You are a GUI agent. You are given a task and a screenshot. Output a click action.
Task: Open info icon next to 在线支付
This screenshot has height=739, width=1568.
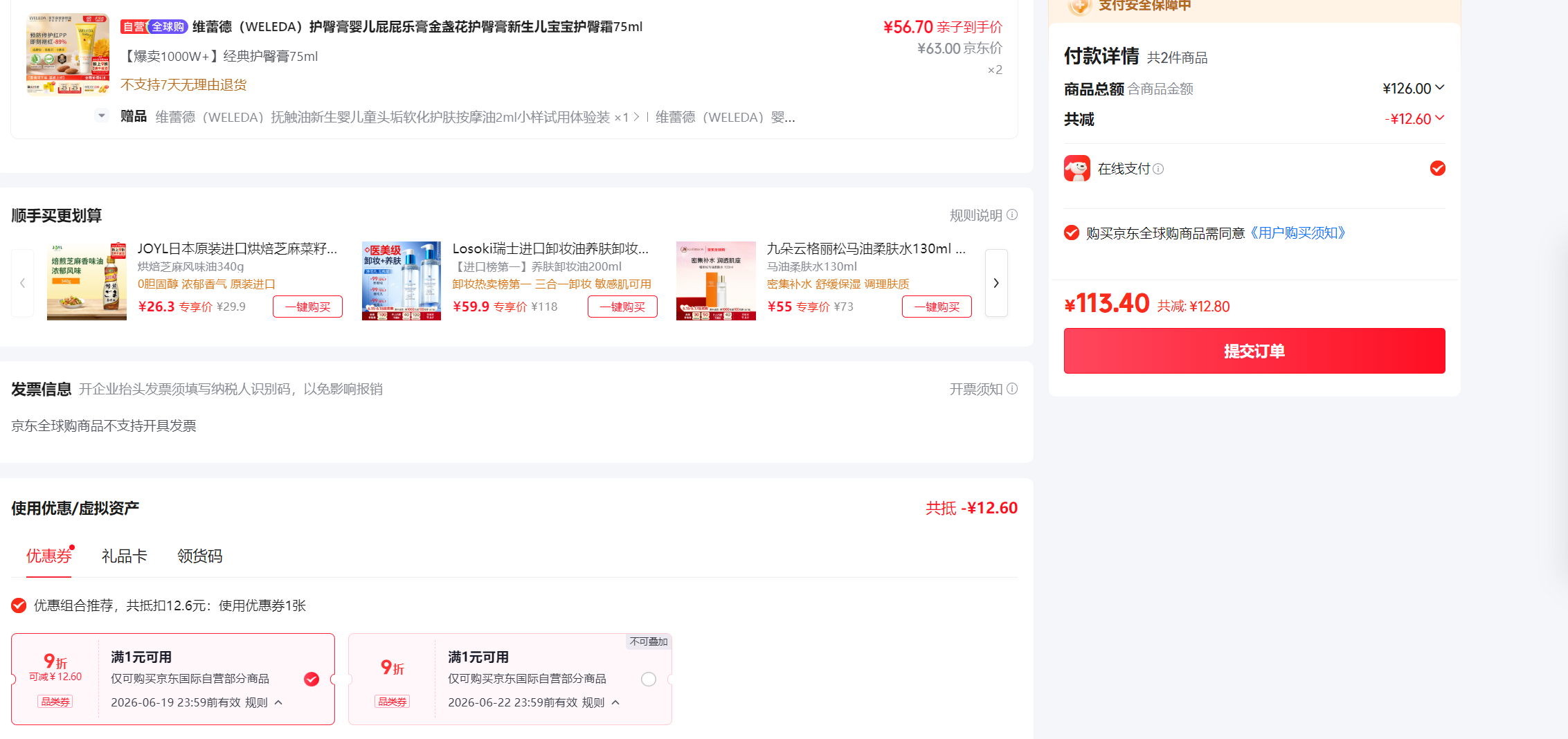click(1158, 169)
